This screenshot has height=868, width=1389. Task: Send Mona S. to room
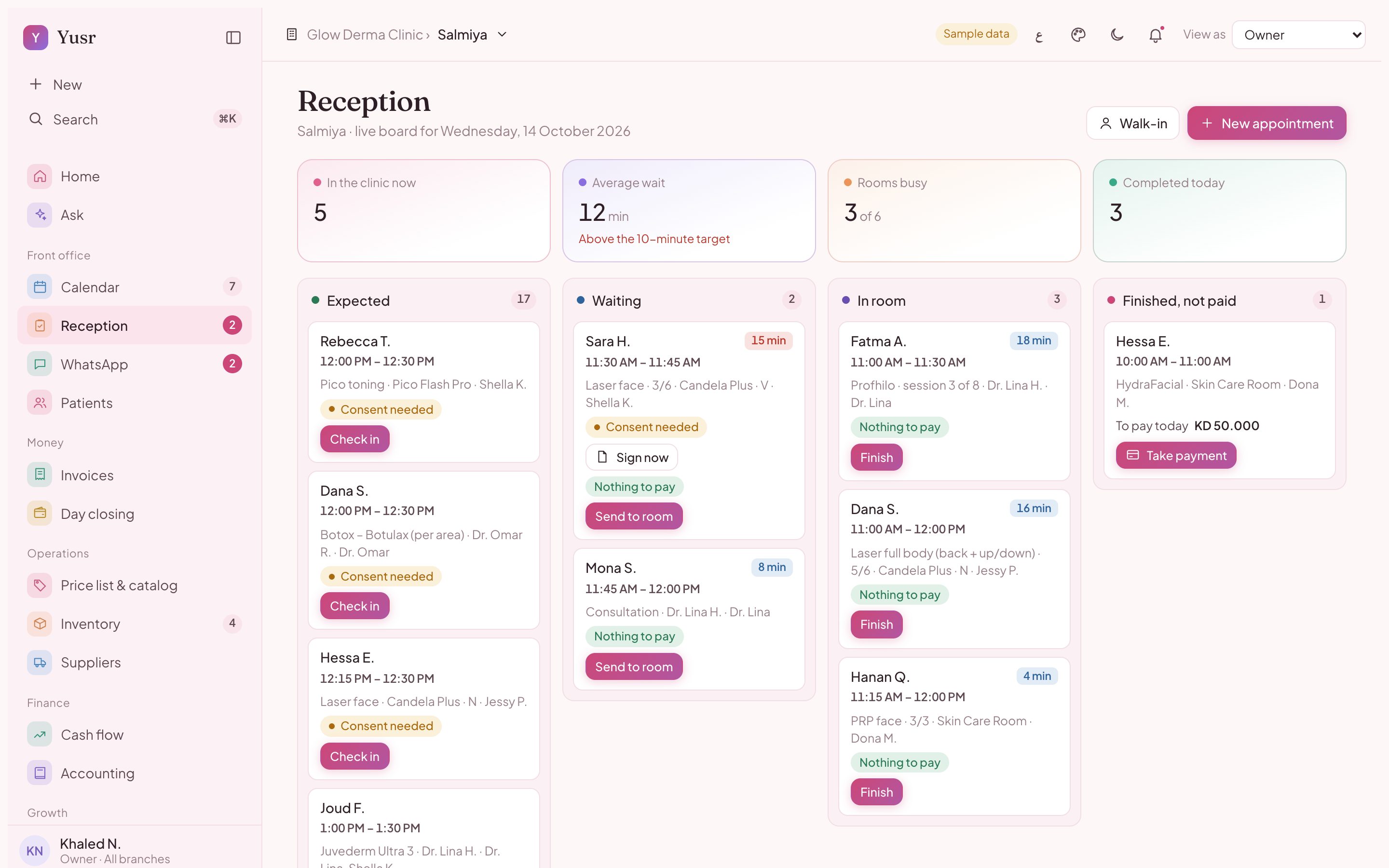634,666
